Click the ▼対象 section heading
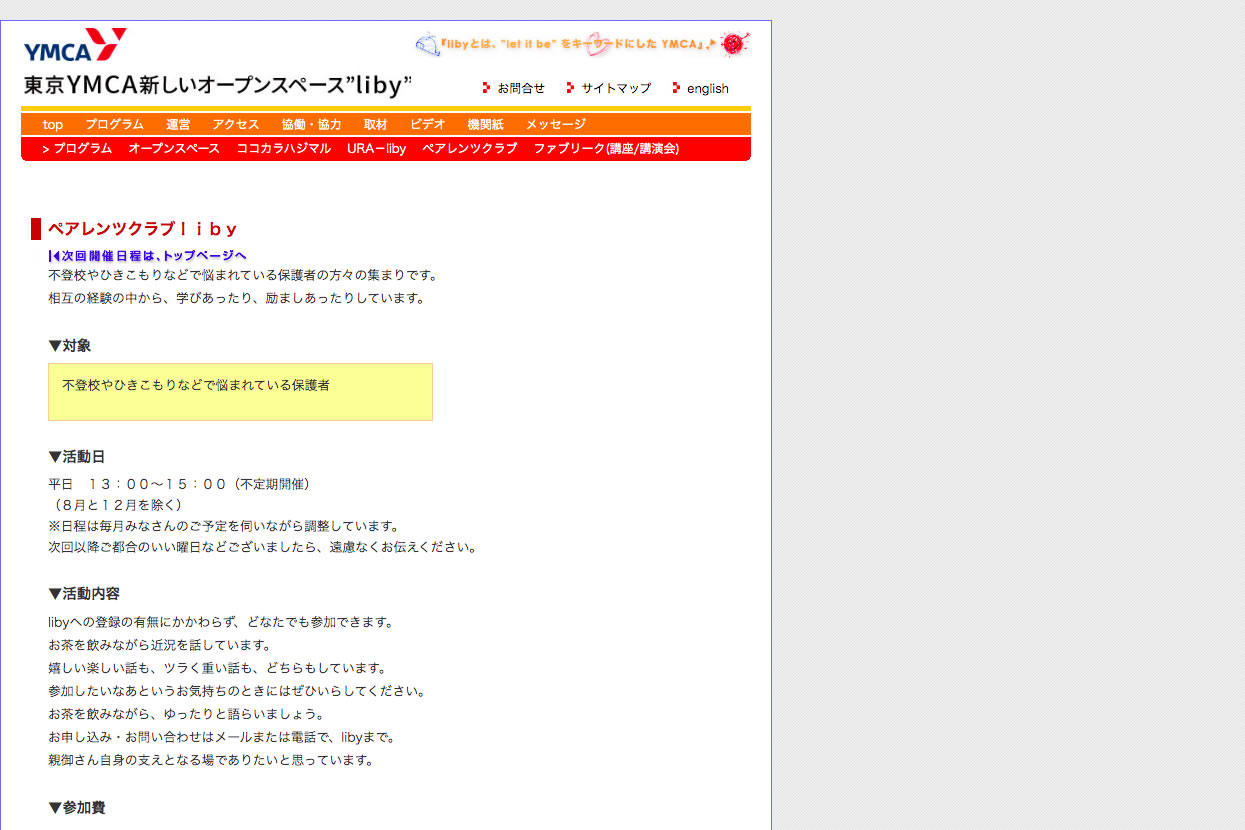 click(70, 346)
